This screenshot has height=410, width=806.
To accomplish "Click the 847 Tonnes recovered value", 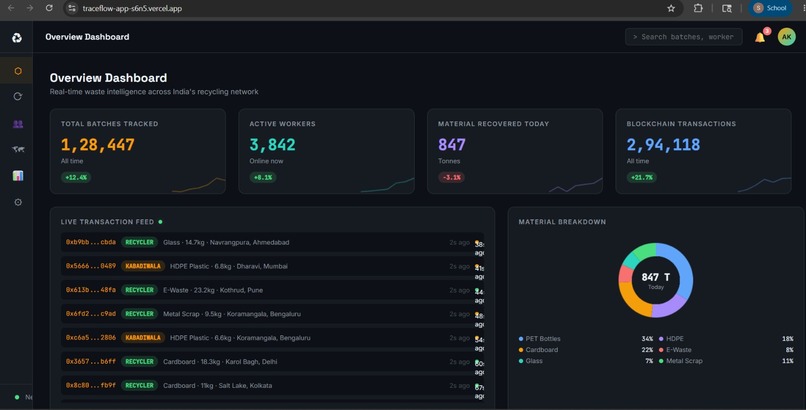I will pyautogui.click(x=452, y=145).
